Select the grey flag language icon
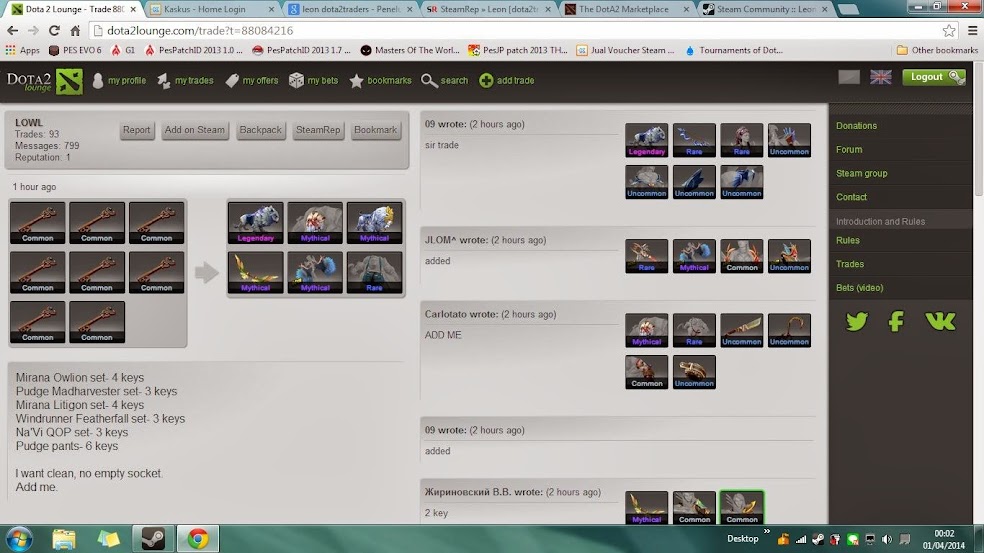Screen dimensions: 984x553 click(x=849, y=77)
